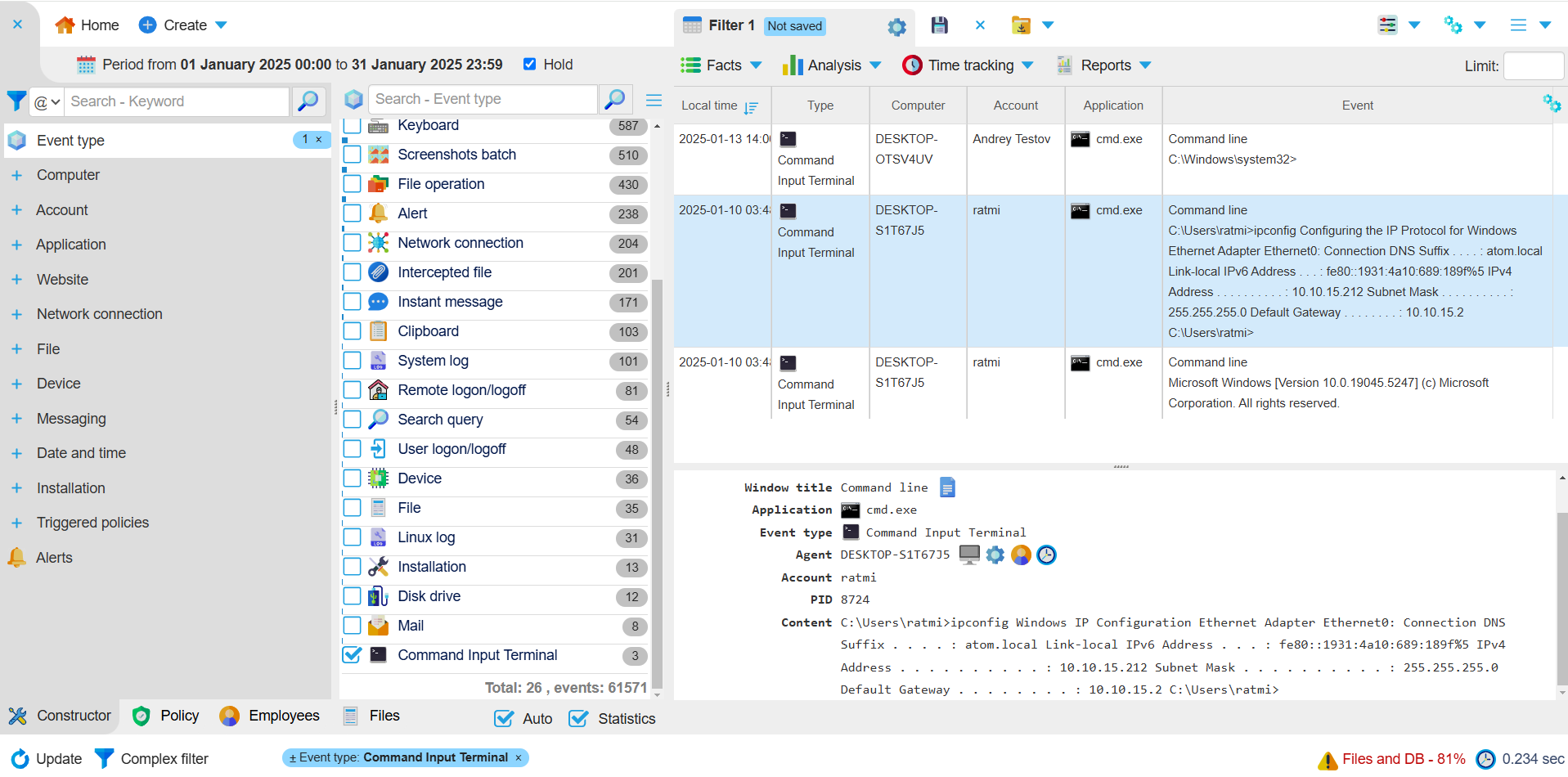Click the agent clock icon in details
Viewport: 1568px width, 777px height.
tap(1046, 555)
